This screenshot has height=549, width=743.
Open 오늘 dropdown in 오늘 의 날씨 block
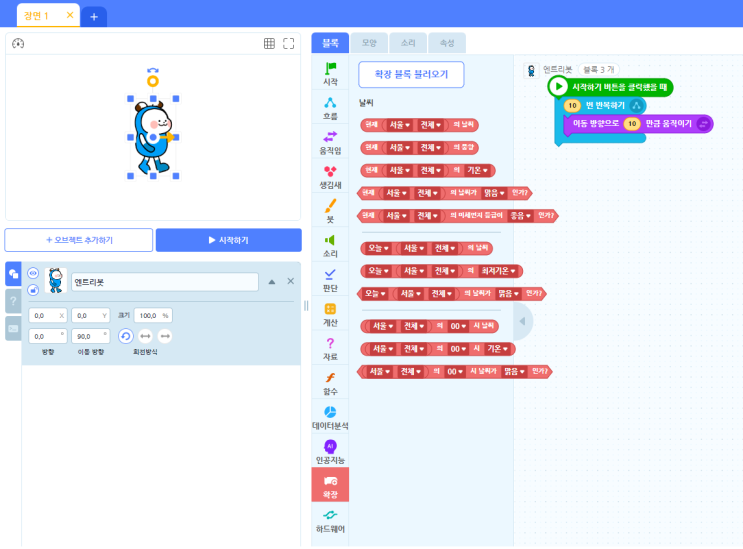tap(378, 248)
